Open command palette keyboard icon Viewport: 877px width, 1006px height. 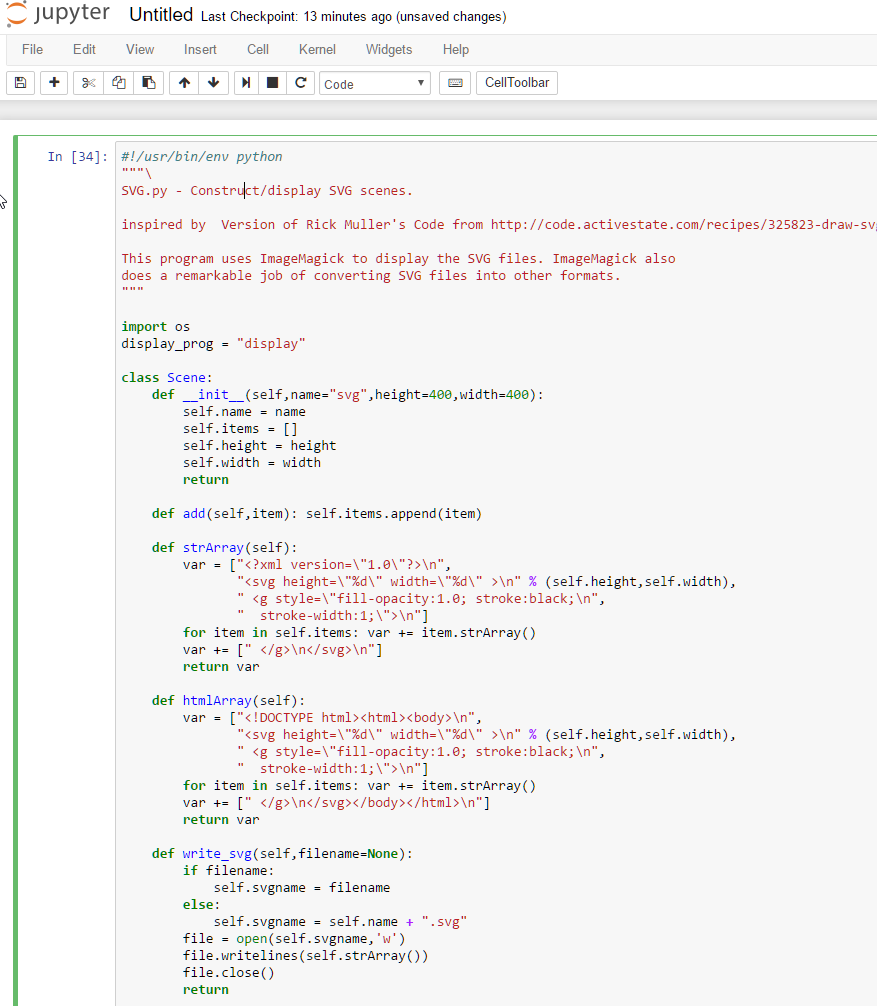(455, 83)
